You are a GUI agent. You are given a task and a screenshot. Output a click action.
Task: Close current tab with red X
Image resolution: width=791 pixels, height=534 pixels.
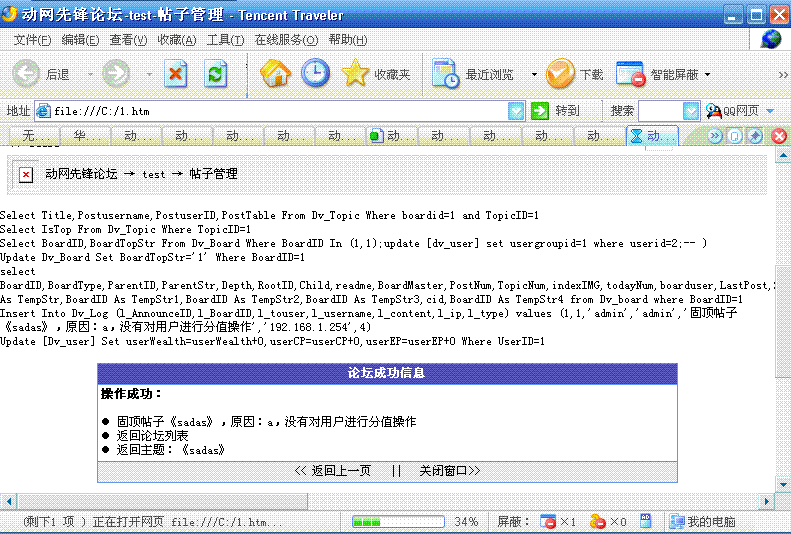coord(778,136)
